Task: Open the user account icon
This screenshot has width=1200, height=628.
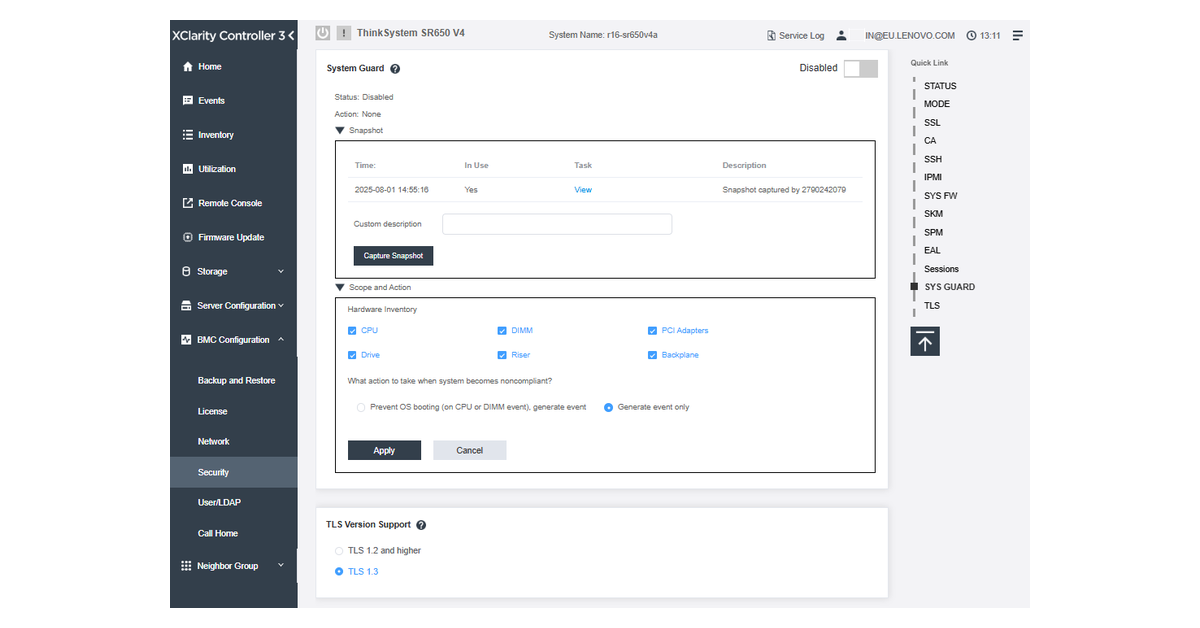Action: pos(841,35)
